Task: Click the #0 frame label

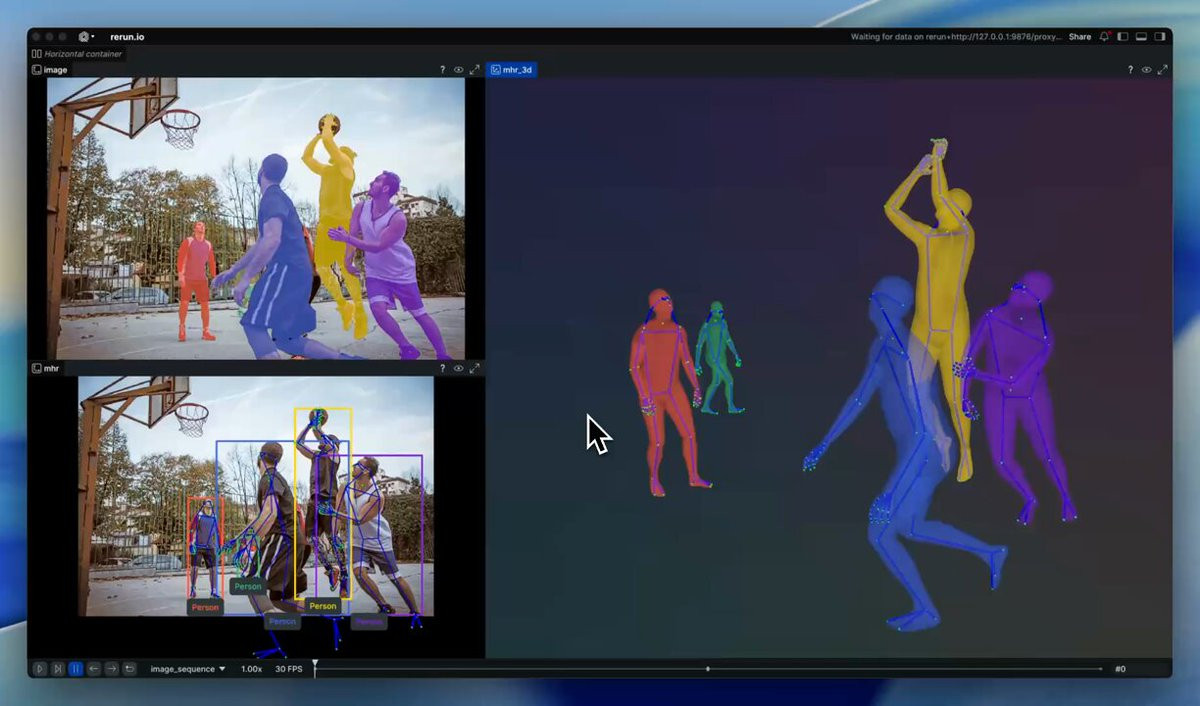Action: (x=1120, y=669)
